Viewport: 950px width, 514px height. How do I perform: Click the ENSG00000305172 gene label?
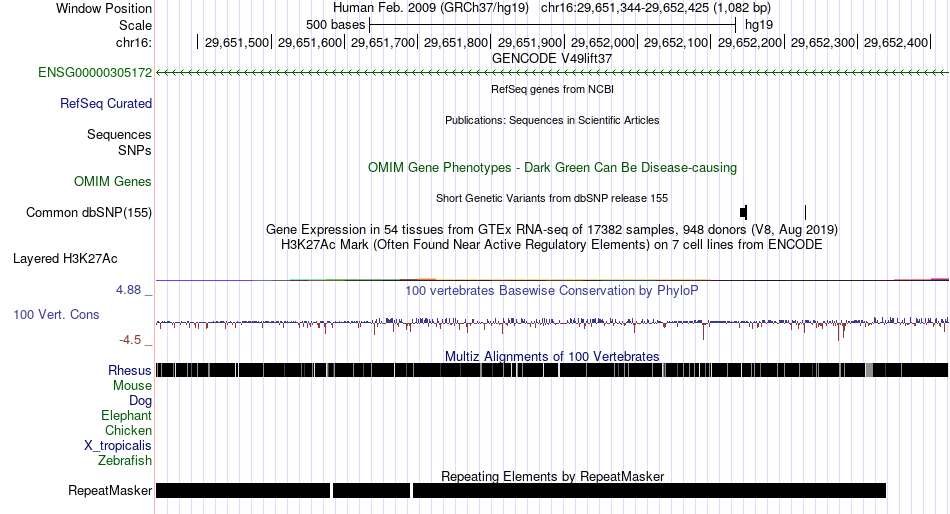(x=95, y=73)
